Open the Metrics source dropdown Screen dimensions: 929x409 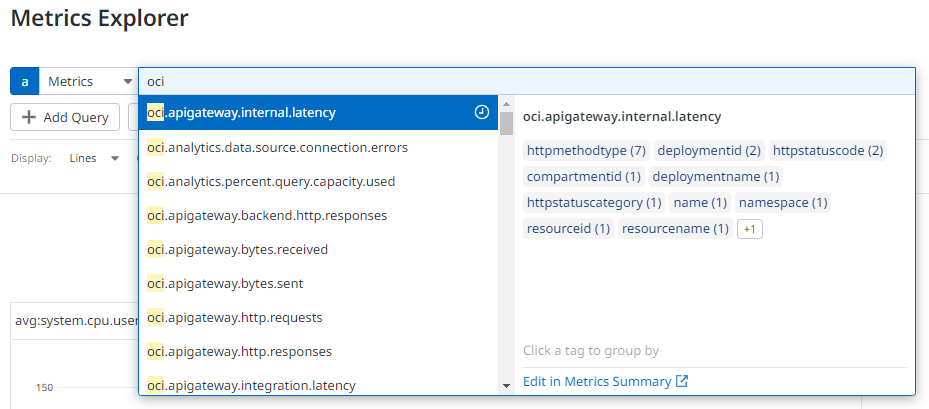coord(88,81)
